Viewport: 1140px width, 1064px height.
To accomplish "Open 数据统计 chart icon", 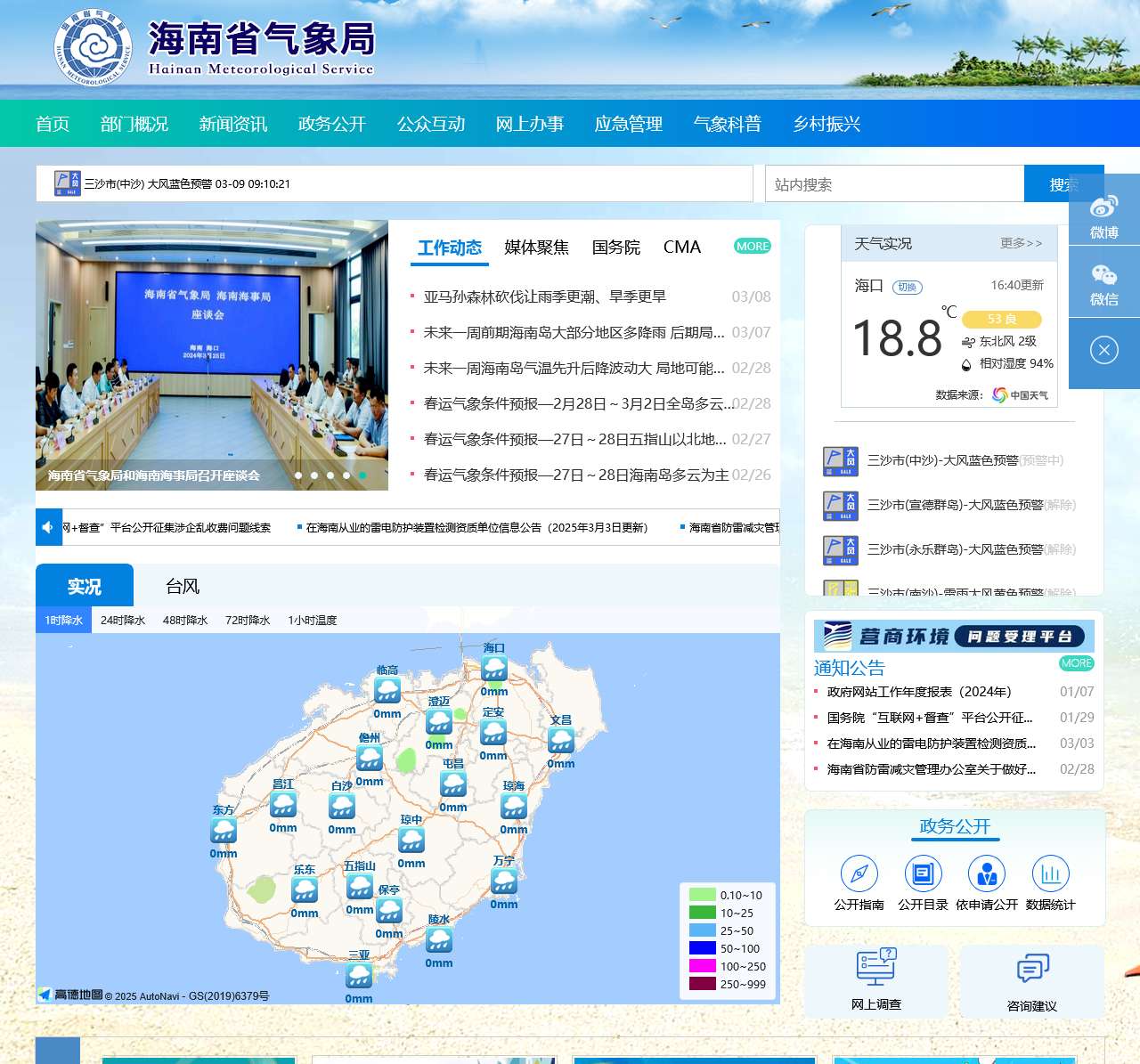I will 1051,873.
